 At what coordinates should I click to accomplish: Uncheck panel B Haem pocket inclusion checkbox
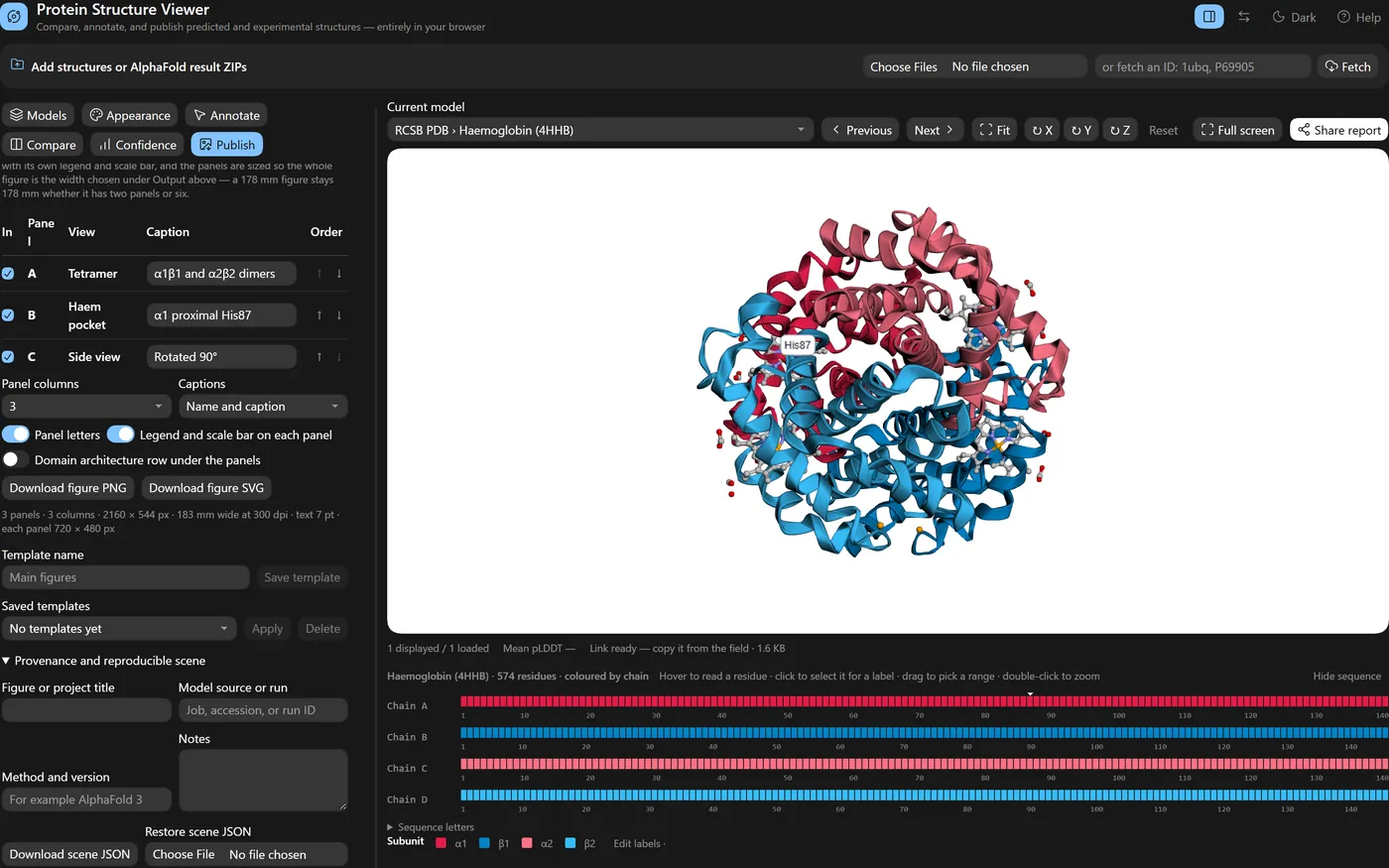click(8, 315)
